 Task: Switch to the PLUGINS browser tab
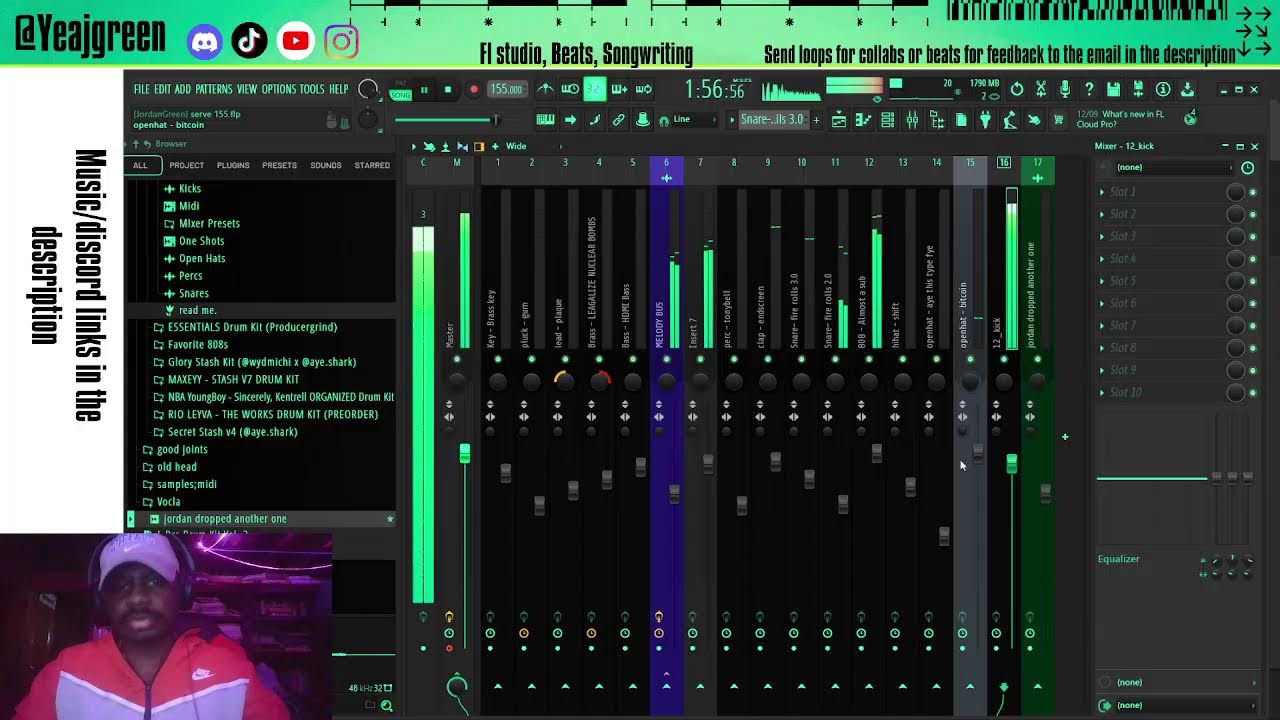point(233,165)
